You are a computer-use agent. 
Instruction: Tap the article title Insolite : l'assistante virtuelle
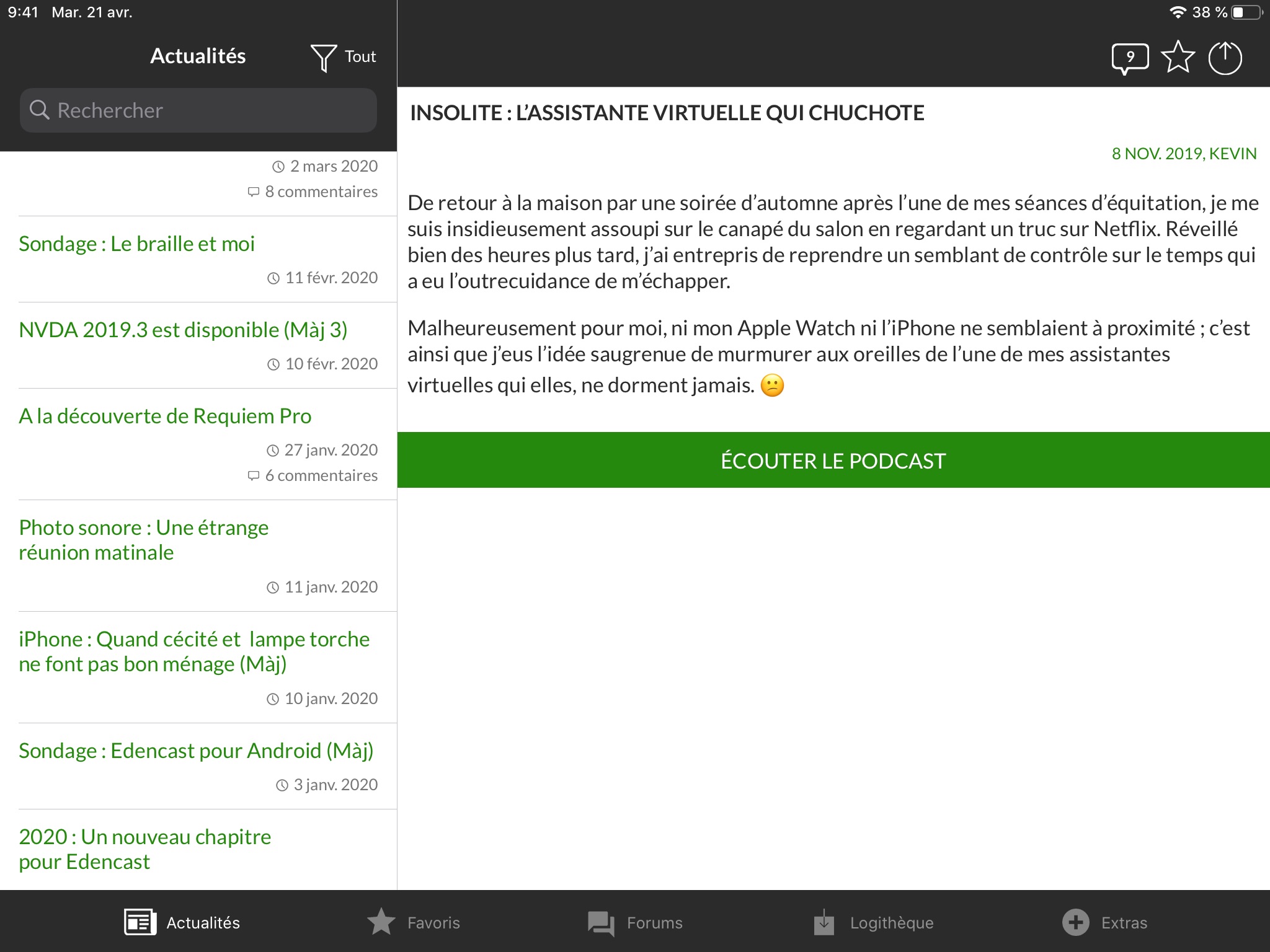[667, 113]
